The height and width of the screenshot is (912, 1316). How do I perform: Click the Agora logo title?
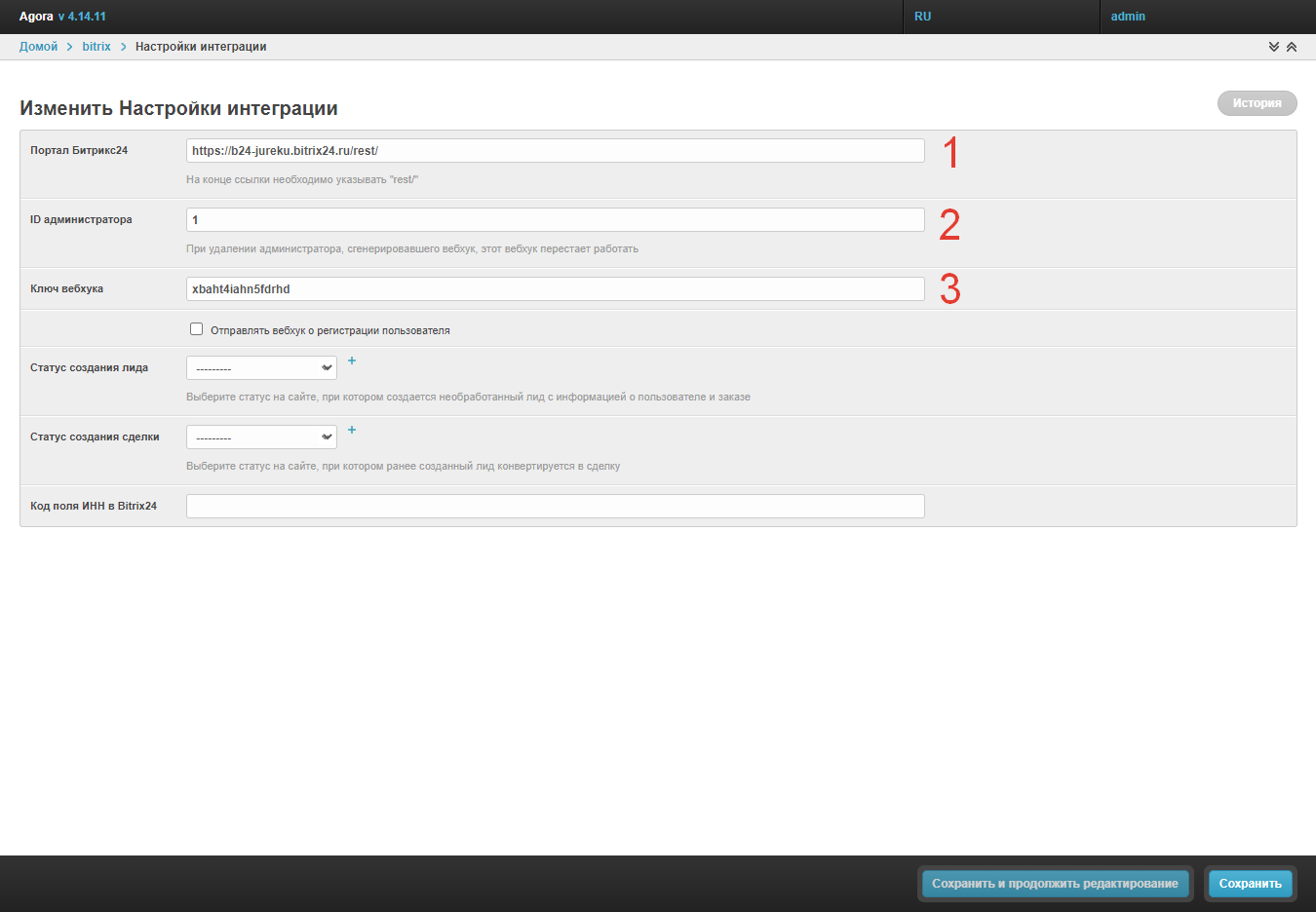(x=36, y=17)
